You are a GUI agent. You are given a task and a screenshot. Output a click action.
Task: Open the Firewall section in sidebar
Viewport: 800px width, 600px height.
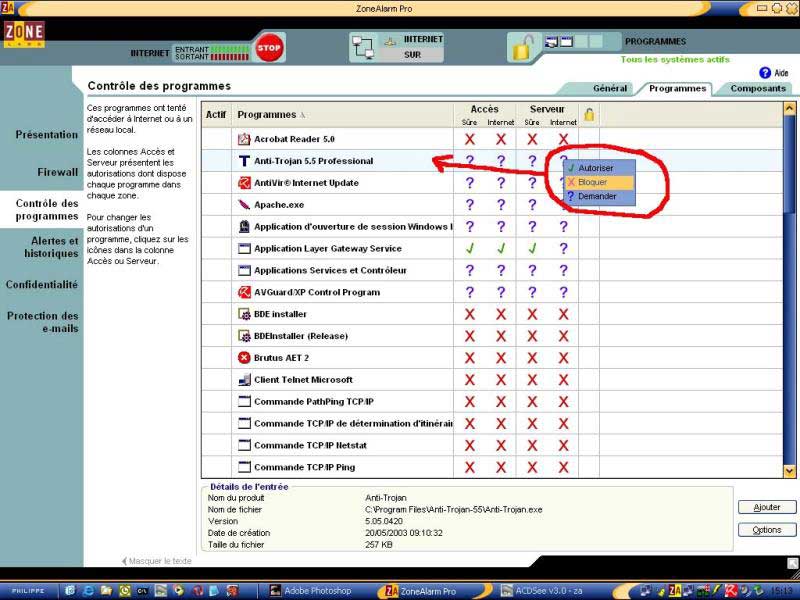tap(58, 172)
